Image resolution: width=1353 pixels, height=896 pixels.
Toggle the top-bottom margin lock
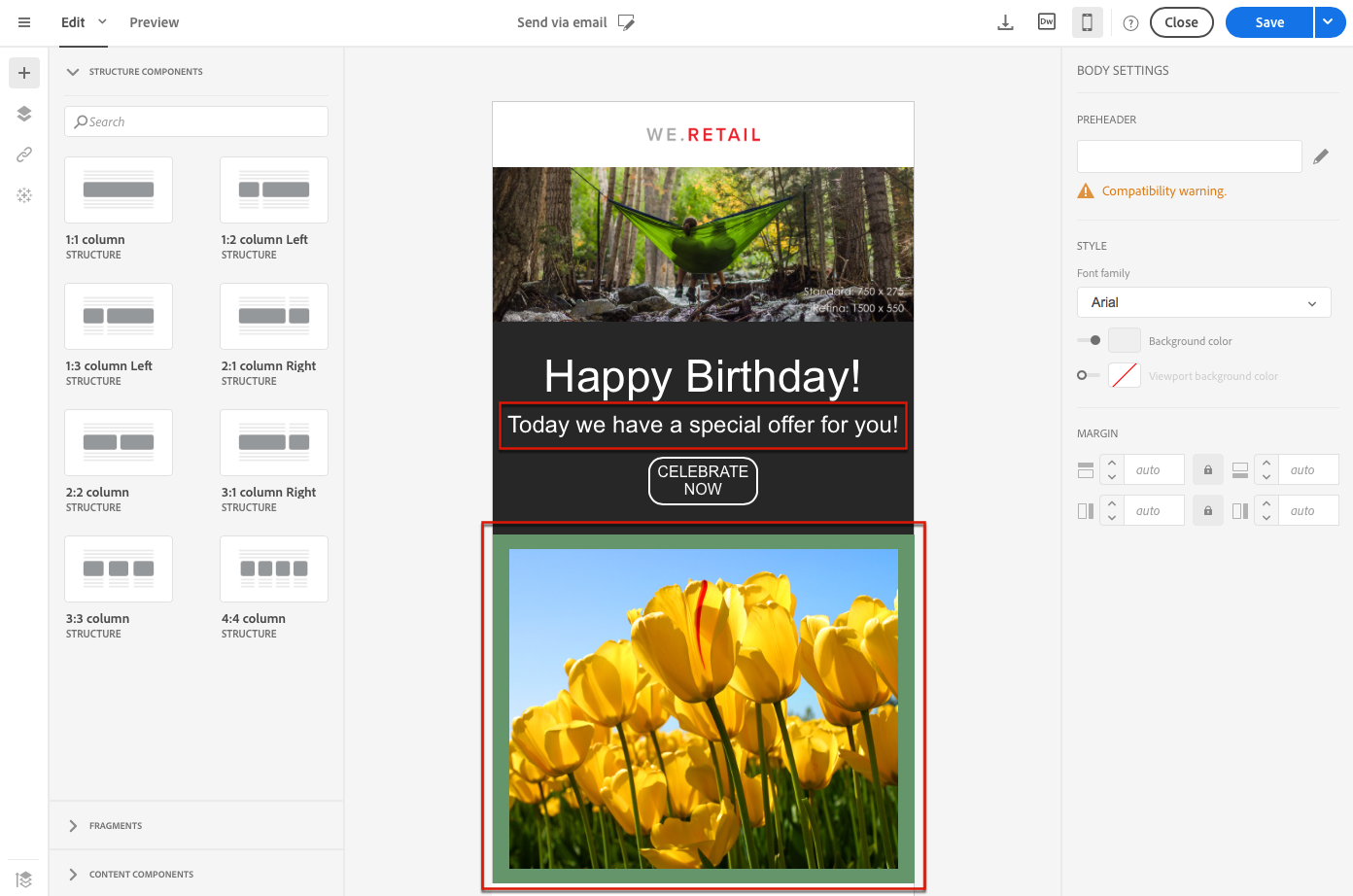pyautogui.click(x=1208, y=469)
